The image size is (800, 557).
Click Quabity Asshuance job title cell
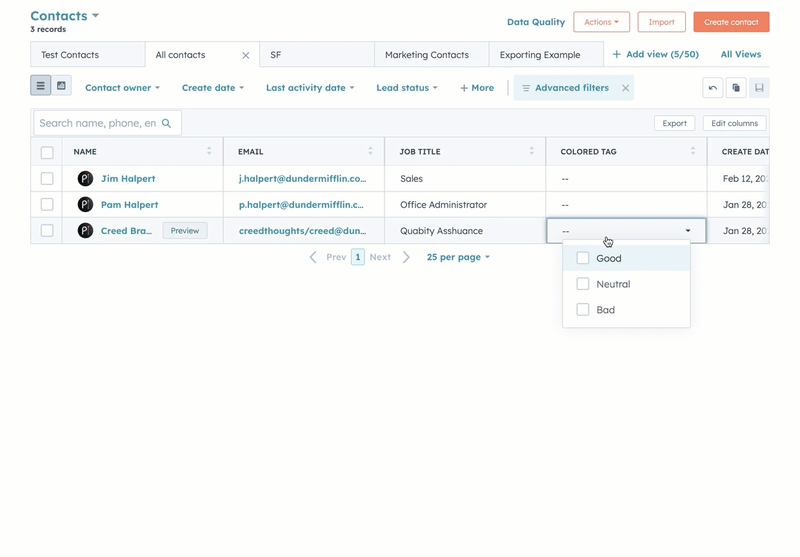click(x=465, y=231)
